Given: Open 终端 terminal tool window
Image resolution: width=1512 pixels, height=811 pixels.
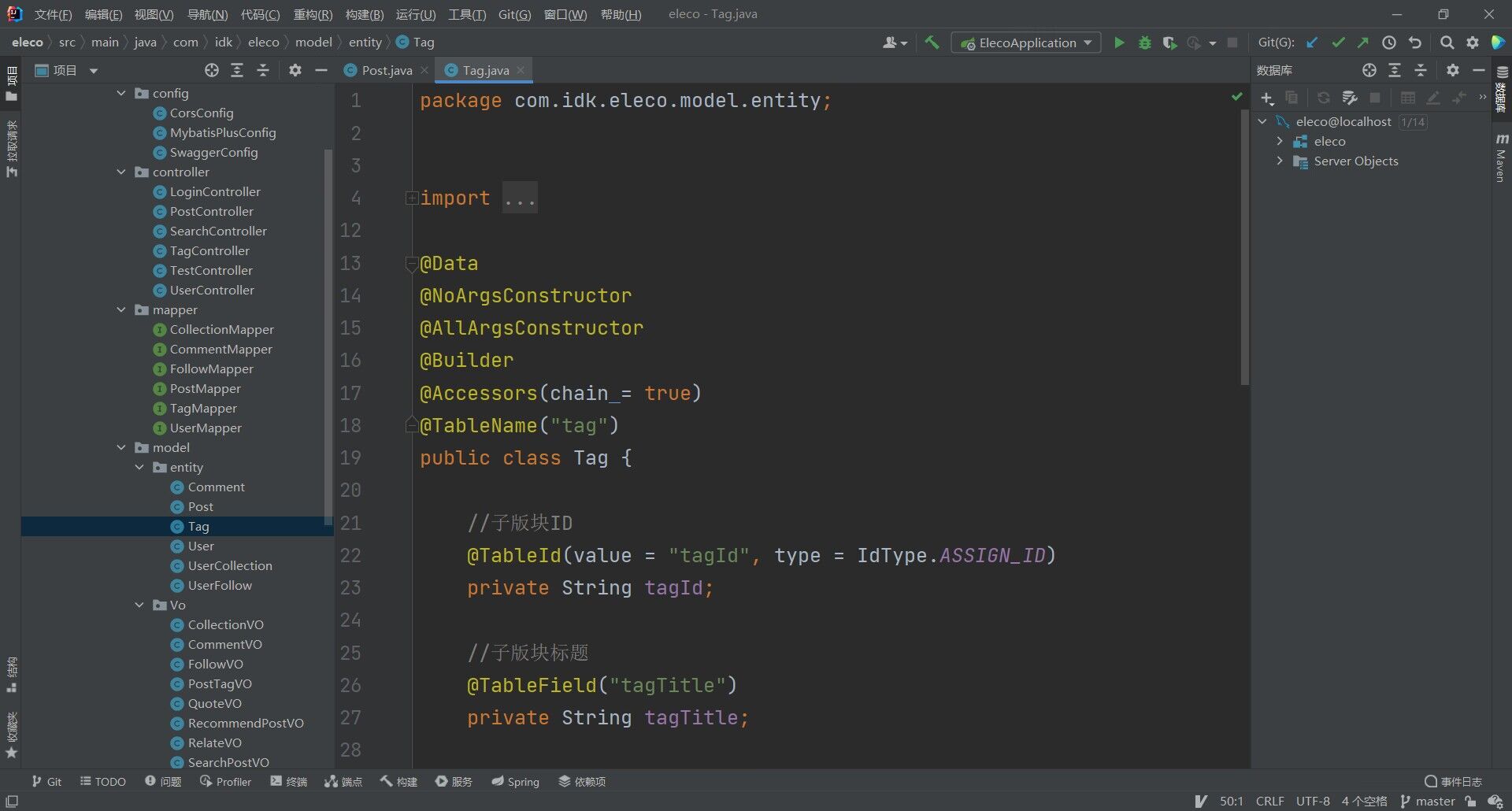Looking at the screenshot, I should (288, 781).
